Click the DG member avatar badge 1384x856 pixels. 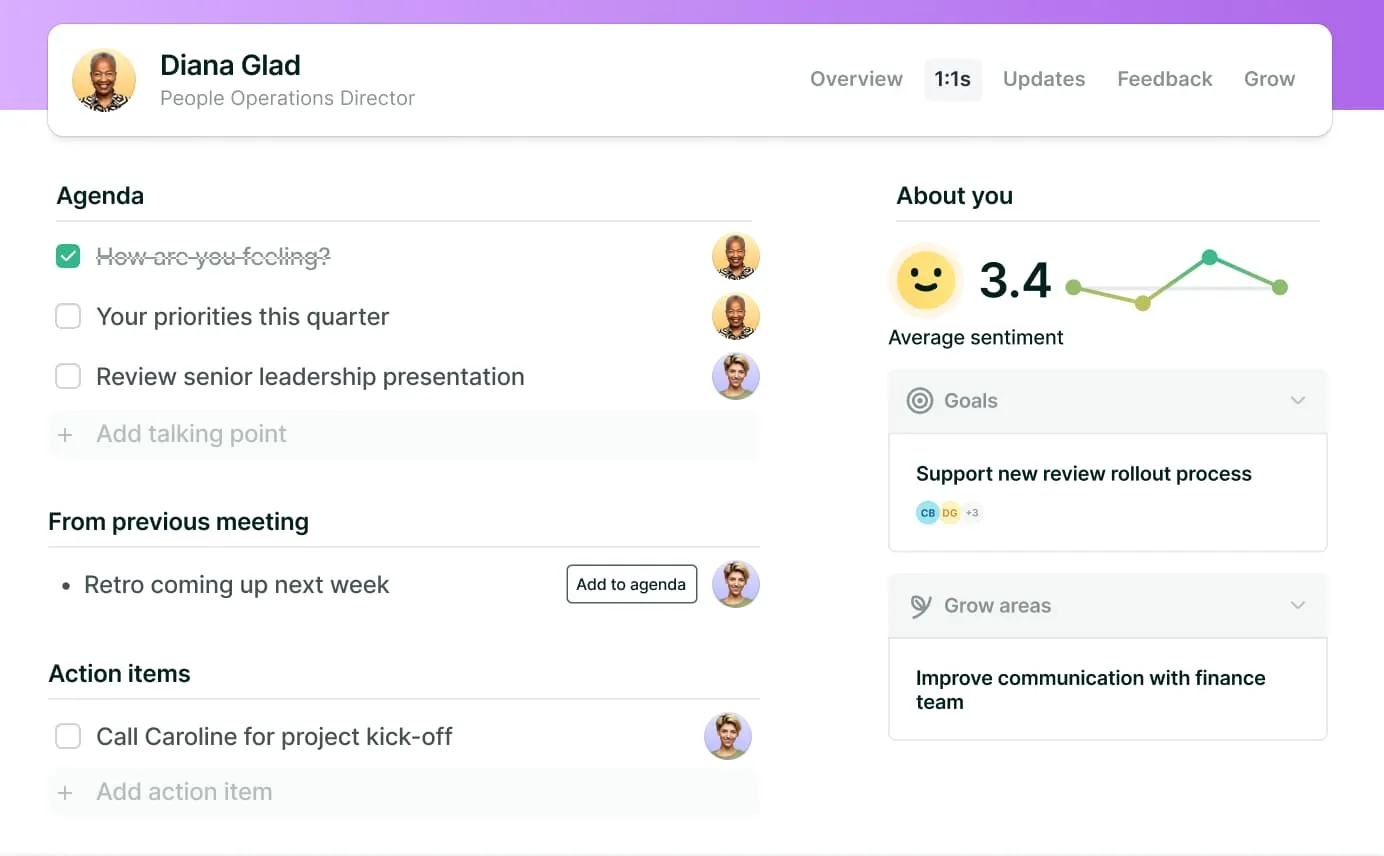pos(949,513)
